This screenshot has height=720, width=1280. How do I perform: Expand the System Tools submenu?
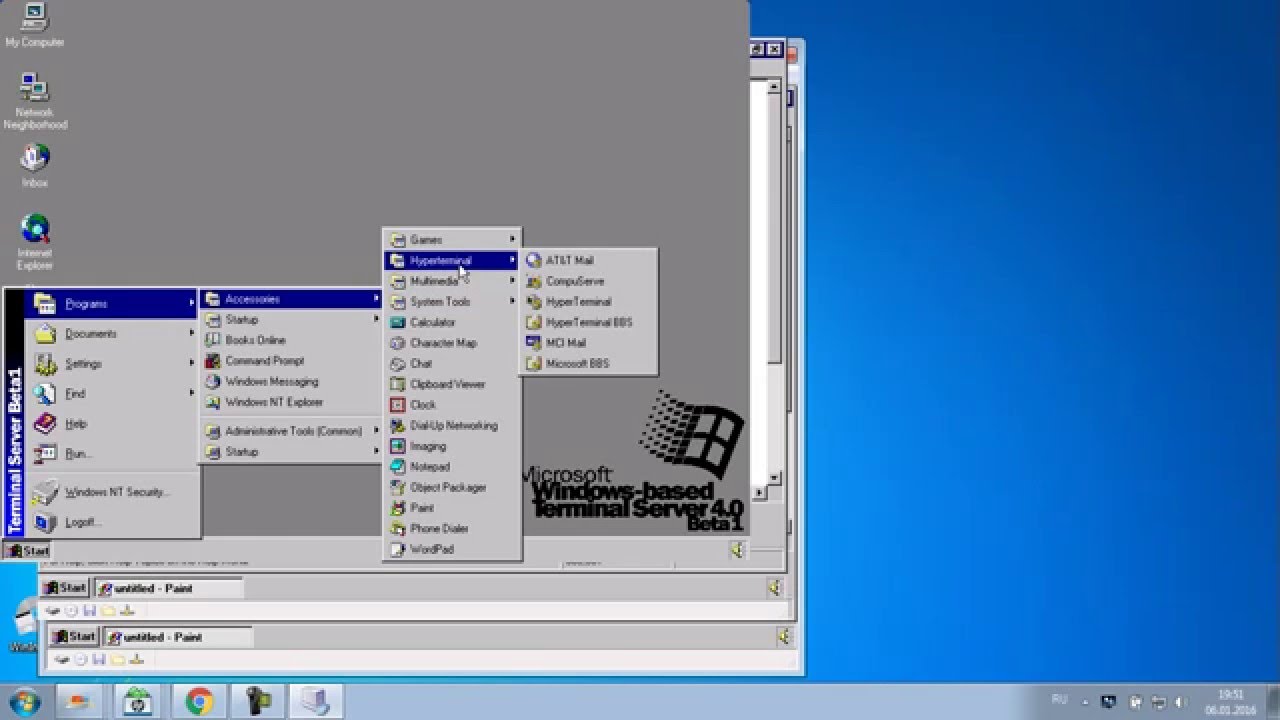[452, 302]
